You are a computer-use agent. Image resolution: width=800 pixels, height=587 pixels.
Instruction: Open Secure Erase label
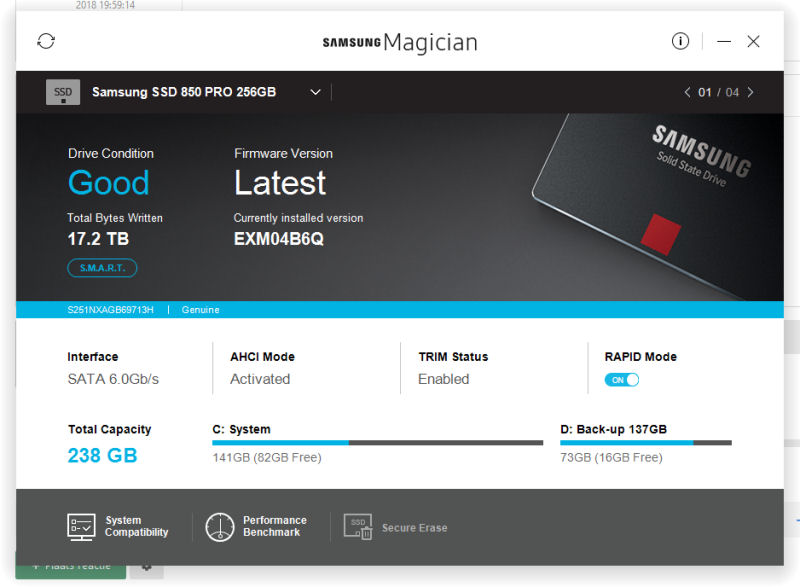pos(414,528)
